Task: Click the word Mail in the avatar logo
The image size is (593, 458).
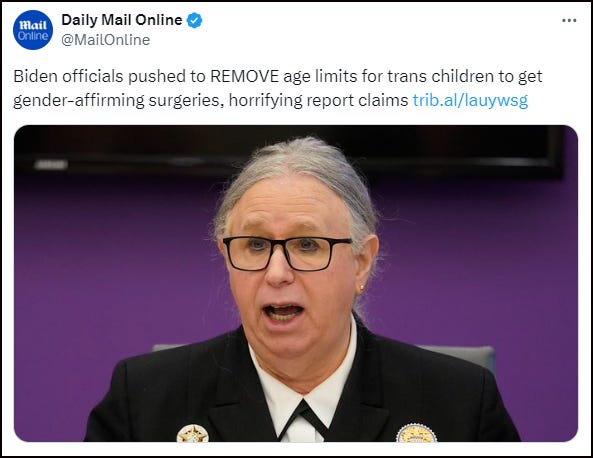Action: (x=33, y=25)
